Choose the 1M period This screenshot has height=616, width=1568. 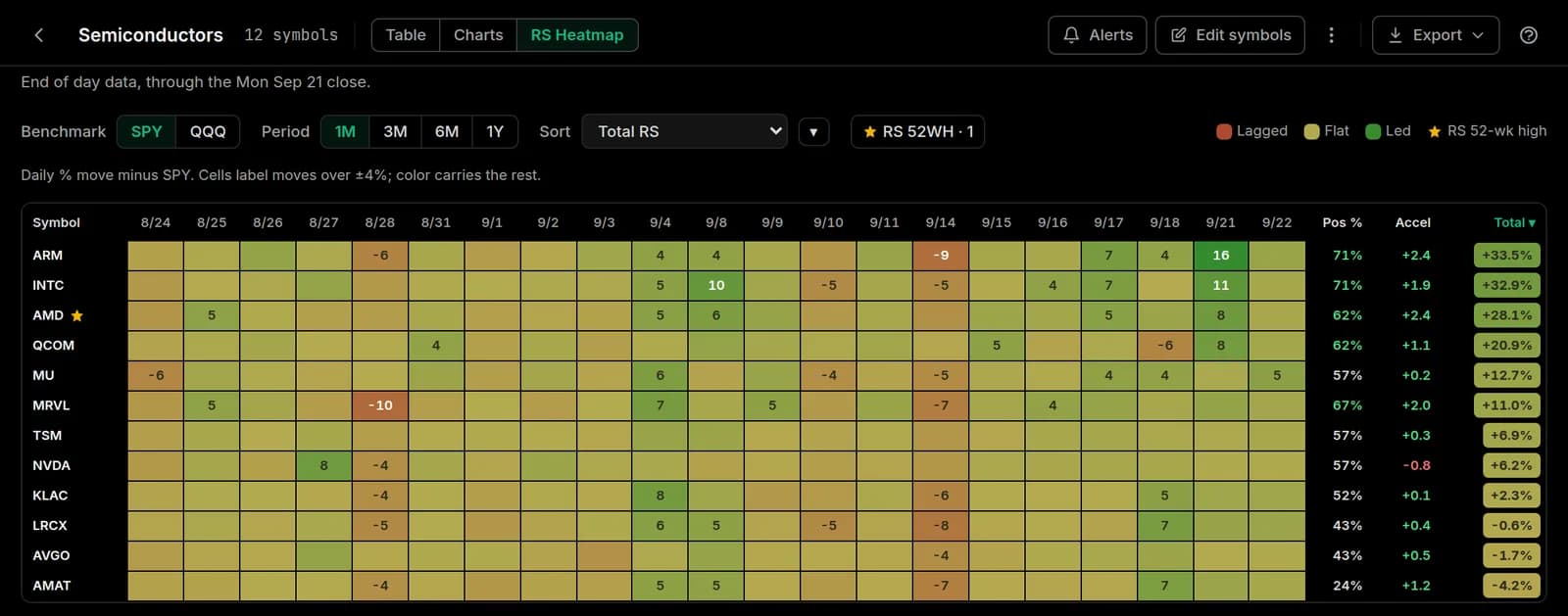tap(345, 131)
